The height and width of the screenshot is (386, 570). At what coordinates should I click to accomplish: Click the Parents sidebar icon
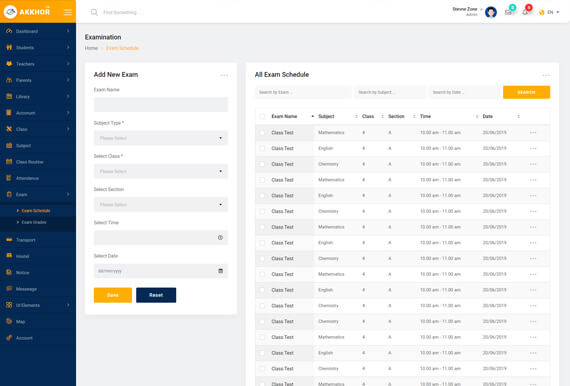click(x=9, y=80)
